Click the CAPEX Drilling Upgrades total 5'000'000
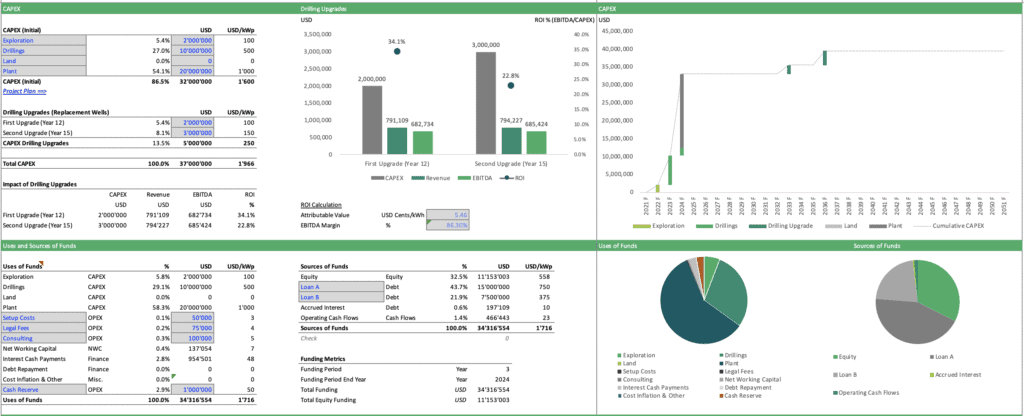The height and width of the screenshot is (416, 1024). point(195,142)
